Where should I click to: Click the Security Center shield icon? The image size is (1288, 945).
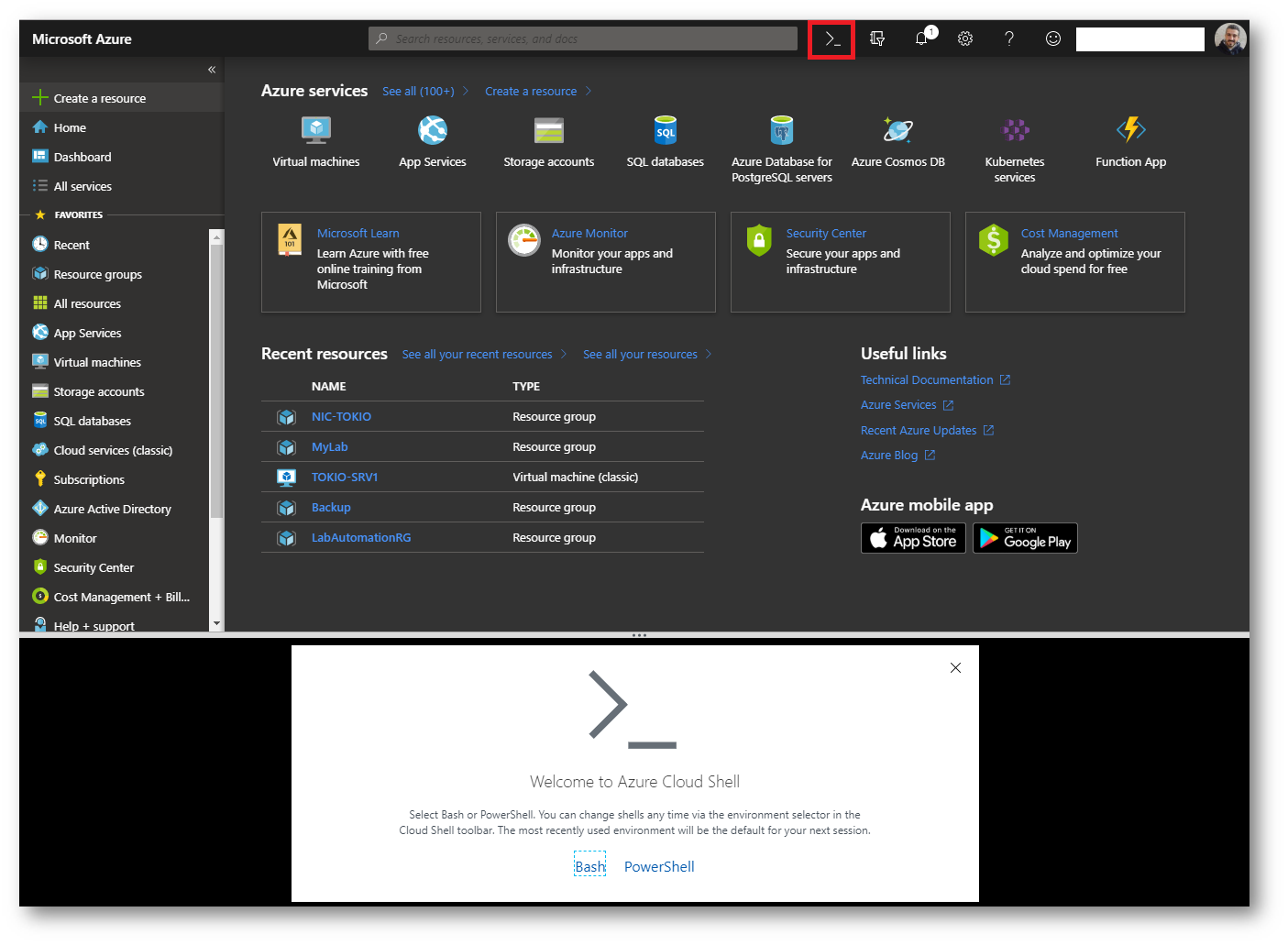(x=759, y=240)
